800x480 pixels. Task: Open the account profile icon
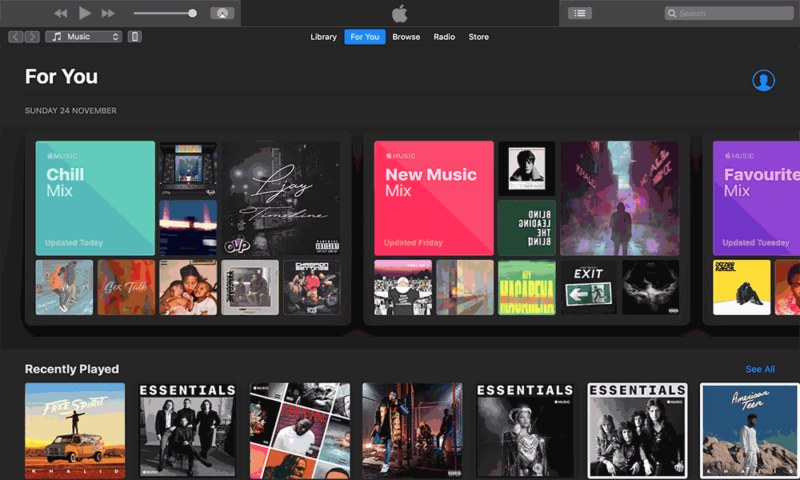(763, 81)
